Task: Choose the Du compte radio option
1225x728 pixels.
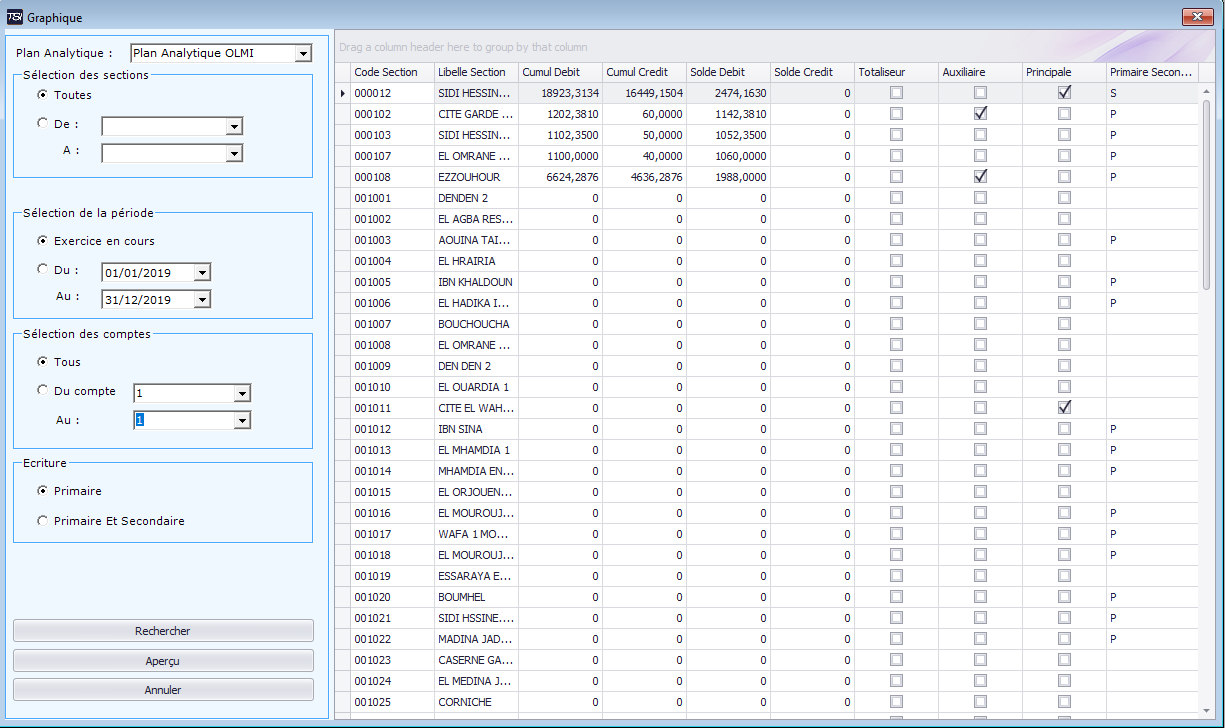Action: click(42, 391)
